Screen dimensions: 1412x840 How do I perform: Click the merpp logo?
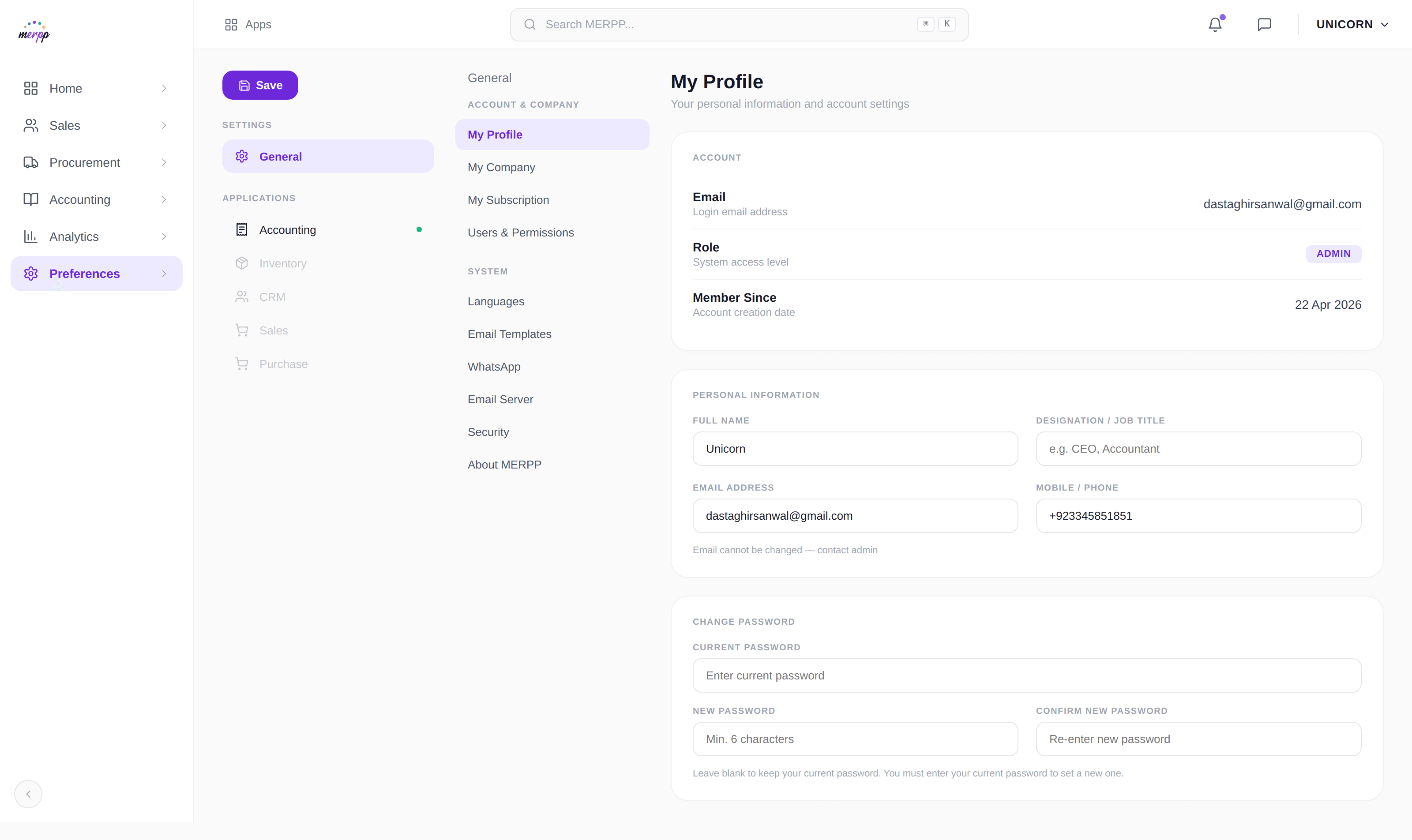(x=34, y=31)
